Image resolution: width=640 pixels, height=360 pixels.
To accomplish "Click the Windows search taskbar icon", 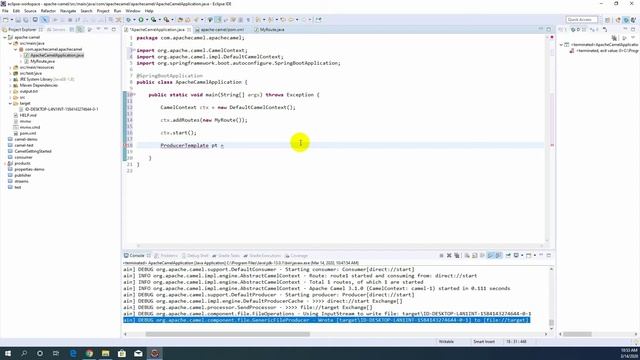I will pyautogui.click(x=24, y=353).
